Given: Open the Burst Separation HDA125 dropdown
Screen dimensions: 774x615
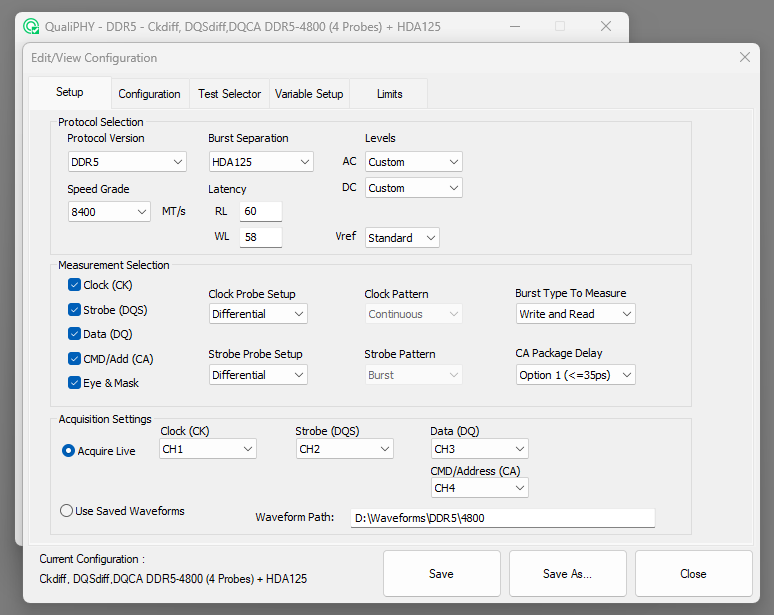Looking at the screenshot, I should coord(261,162).
